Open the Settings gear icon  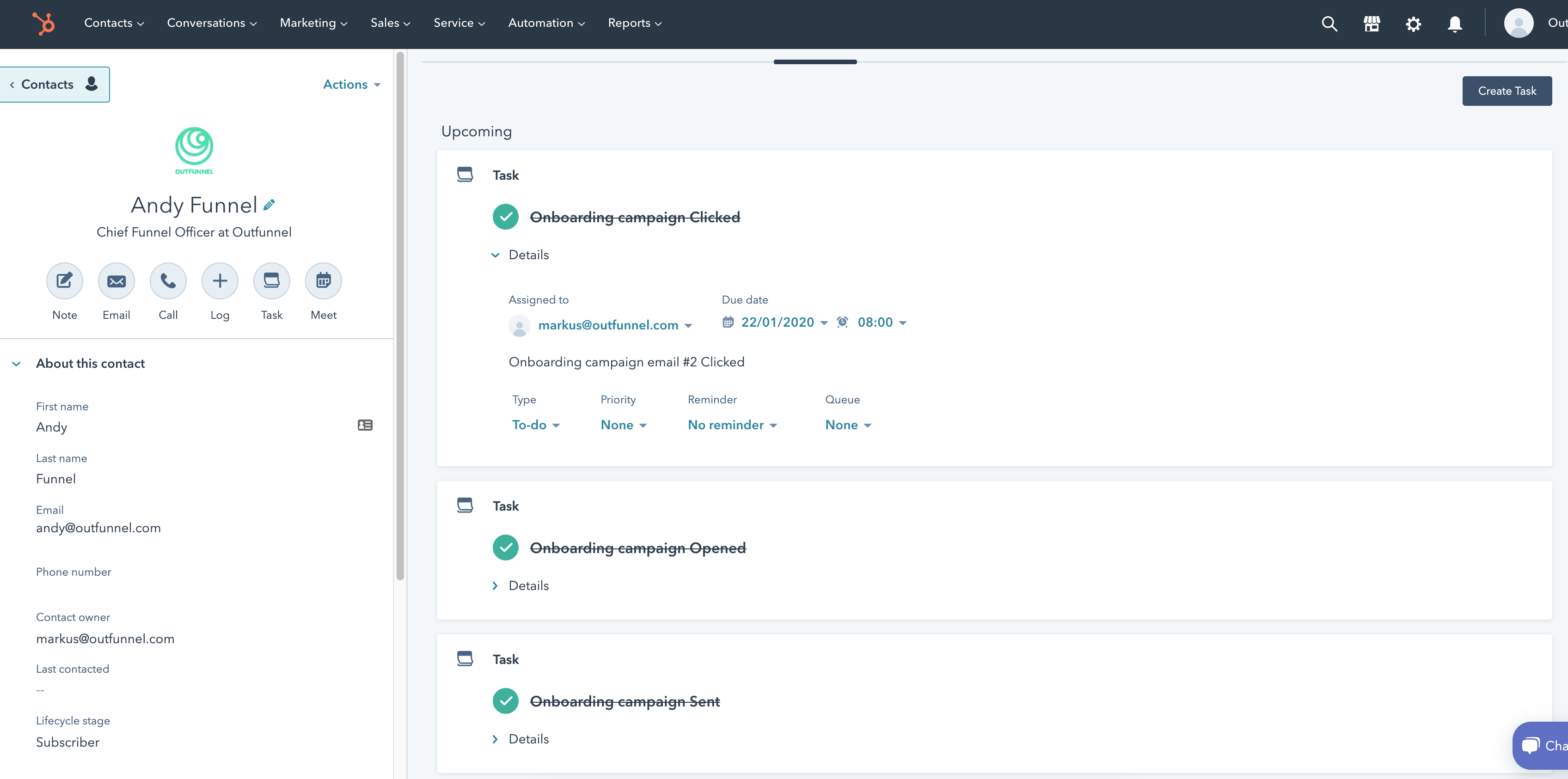[x=1413, y=24]
